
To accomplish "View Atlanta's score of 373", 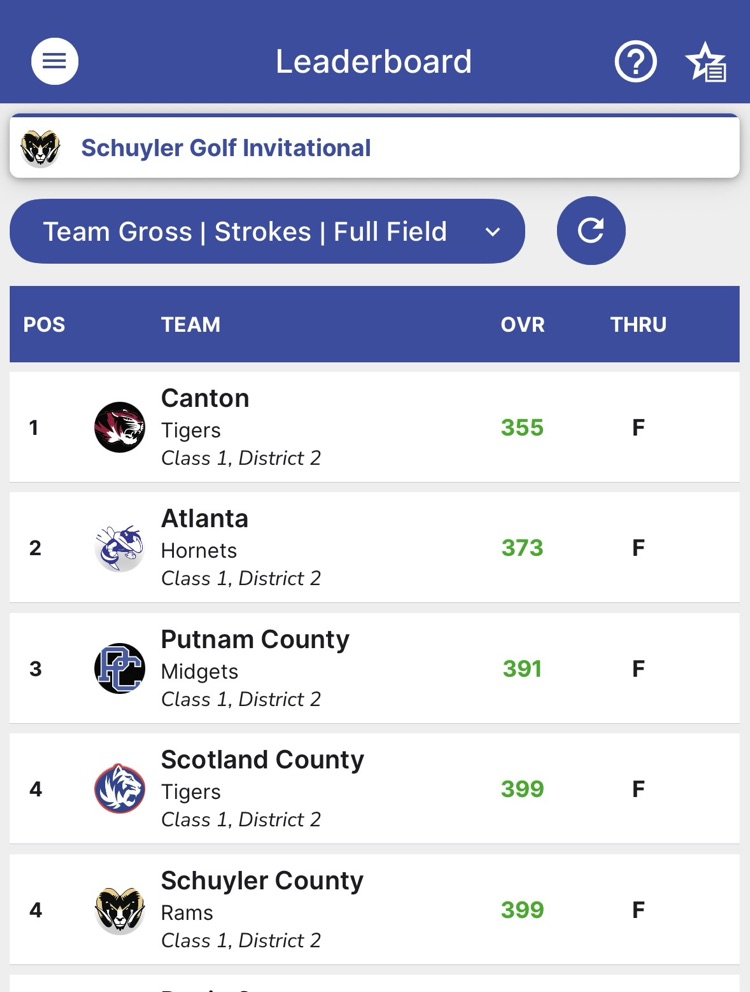I will click(x=522, y=548).
